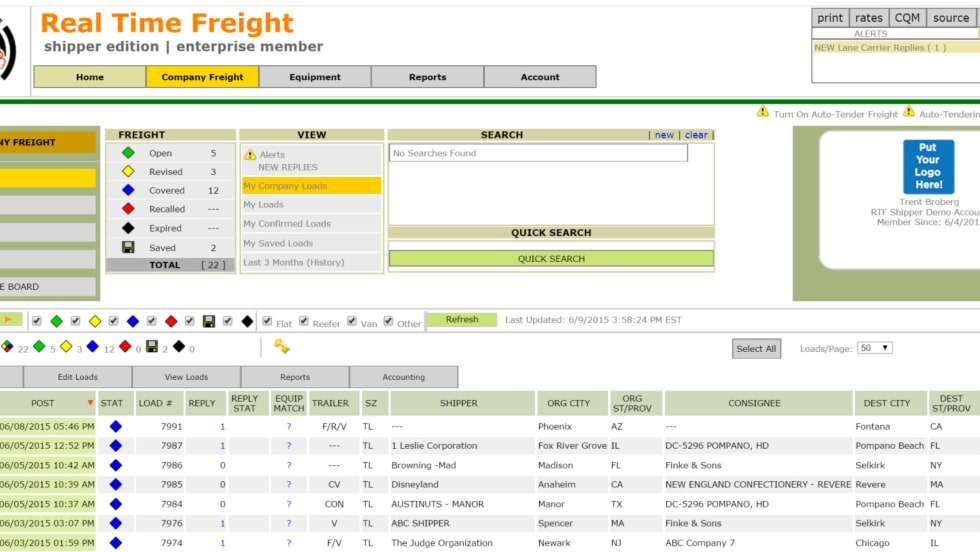Open the Loads/Page dropdown
Image resolution: width=980 pixels, height=552 pixels.
click(x=874, y=348)
